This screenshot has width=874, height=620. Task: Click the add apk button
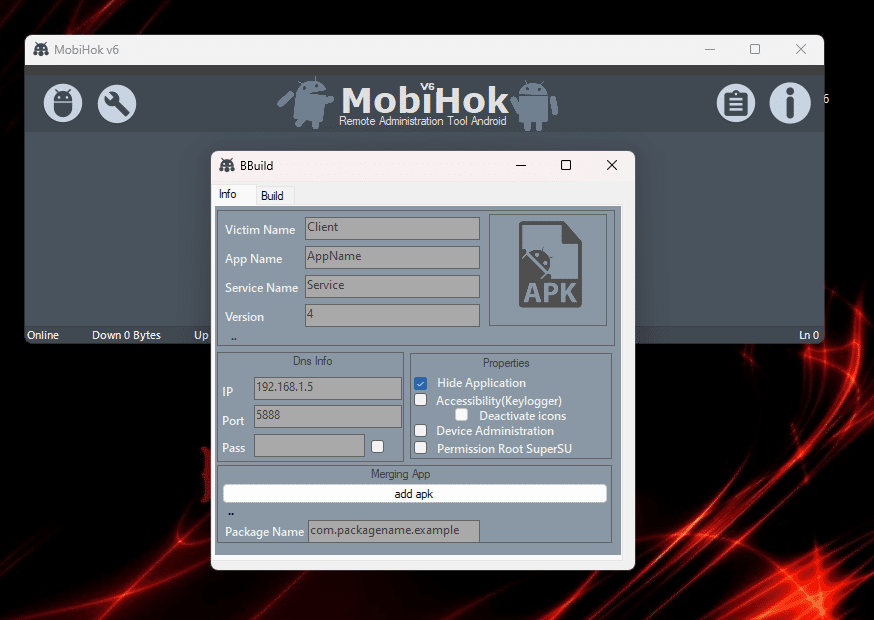[415, 494]
